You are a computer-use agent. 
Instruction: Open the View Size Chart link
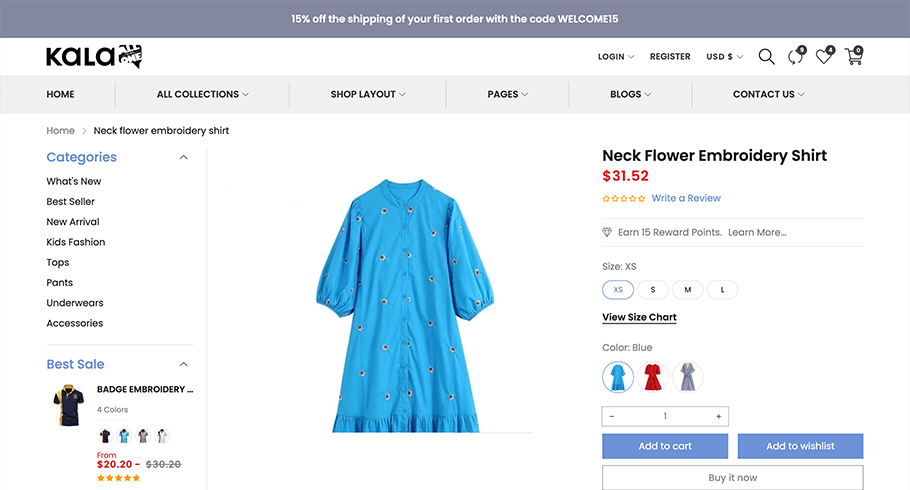pyautogui.click(x=639, y=317)
